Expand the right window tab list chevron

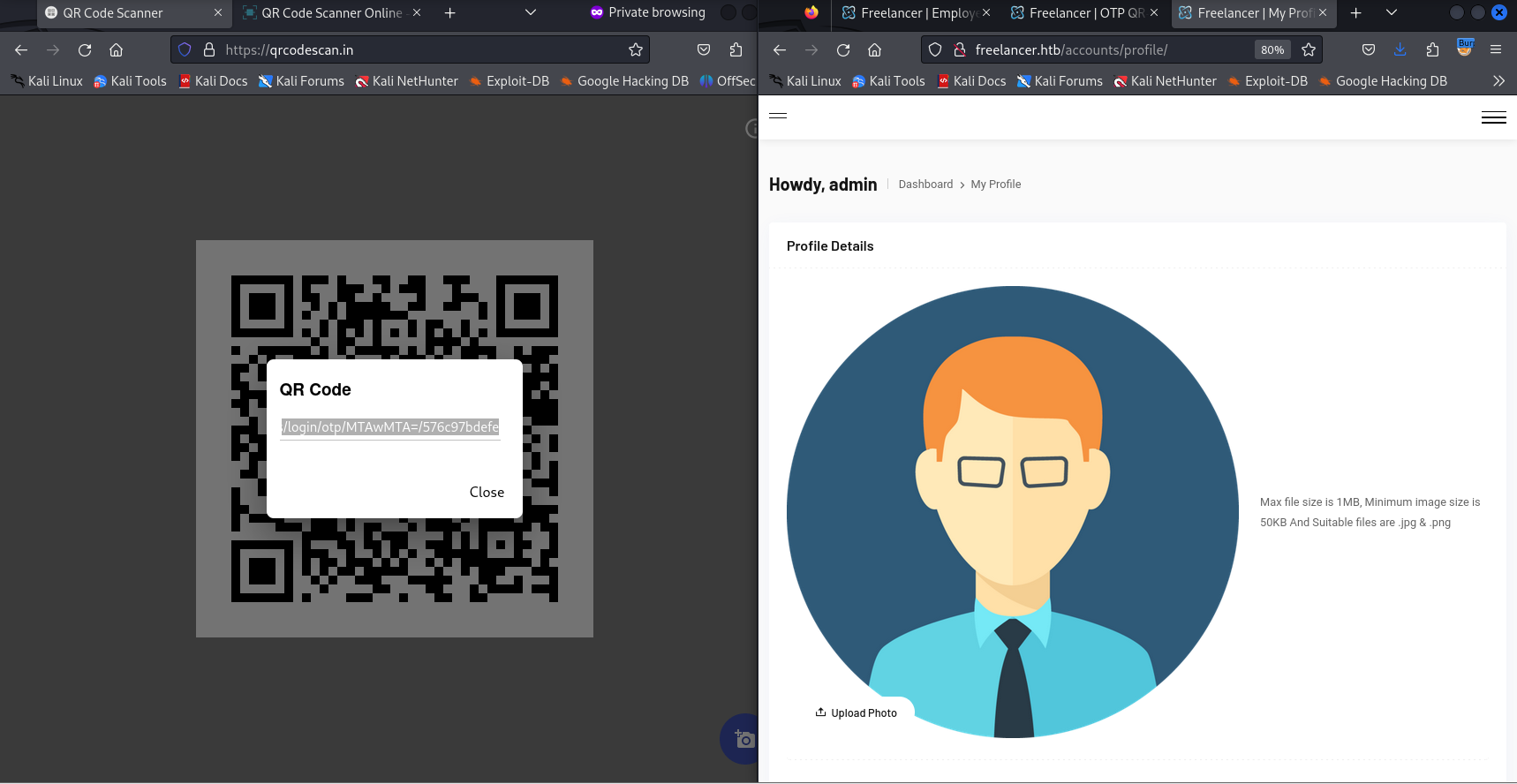pos(1392,12)
